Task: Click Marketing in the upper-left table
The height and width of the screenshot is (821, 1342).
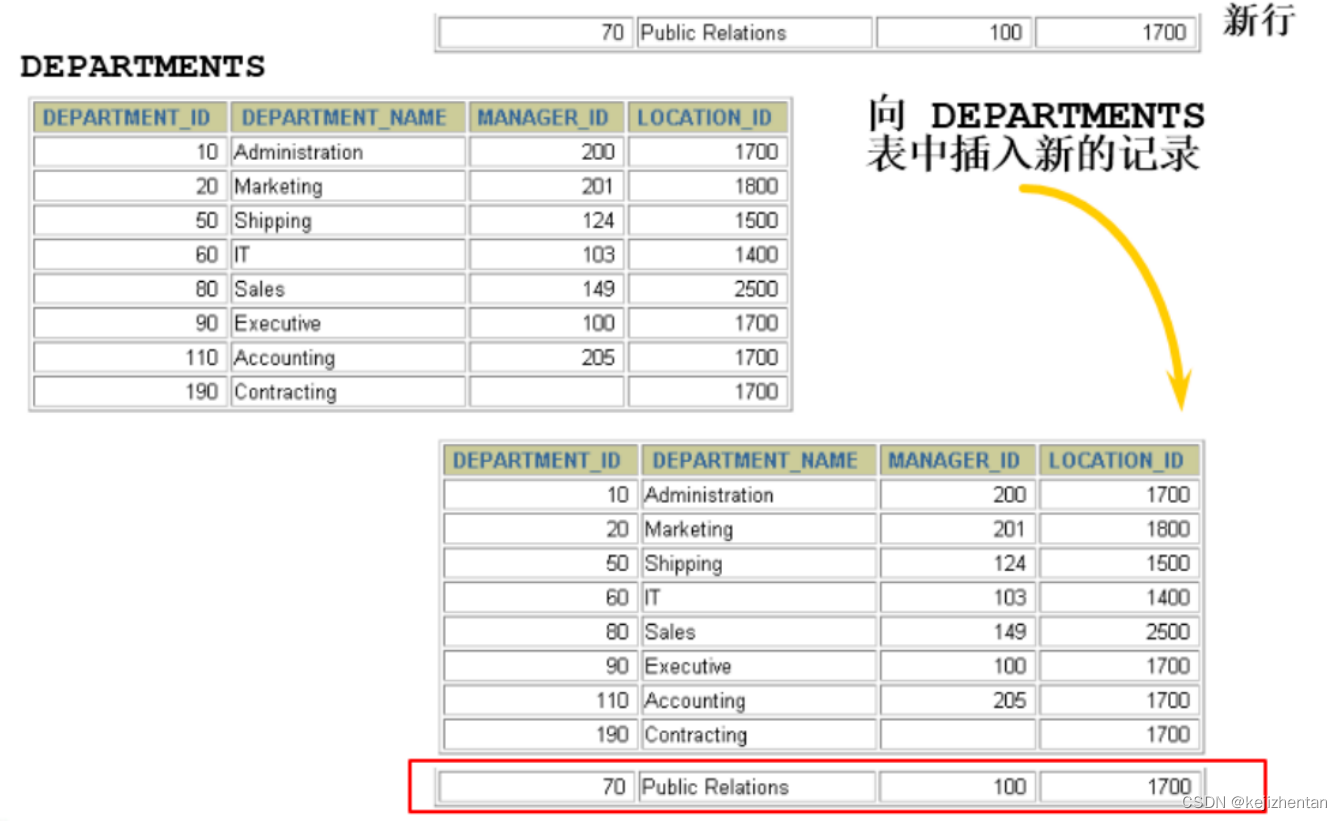Action: pyautogui.click(x=278, y=186)
